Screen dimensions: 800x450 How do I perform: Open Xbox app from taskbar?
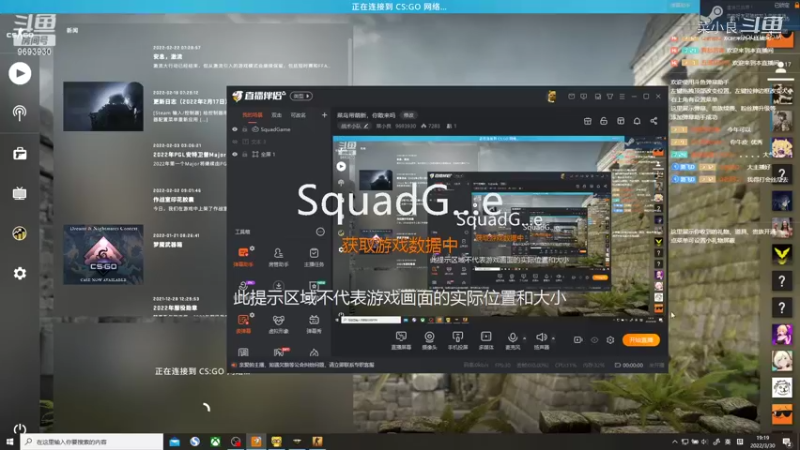click(x=215, y=441)
